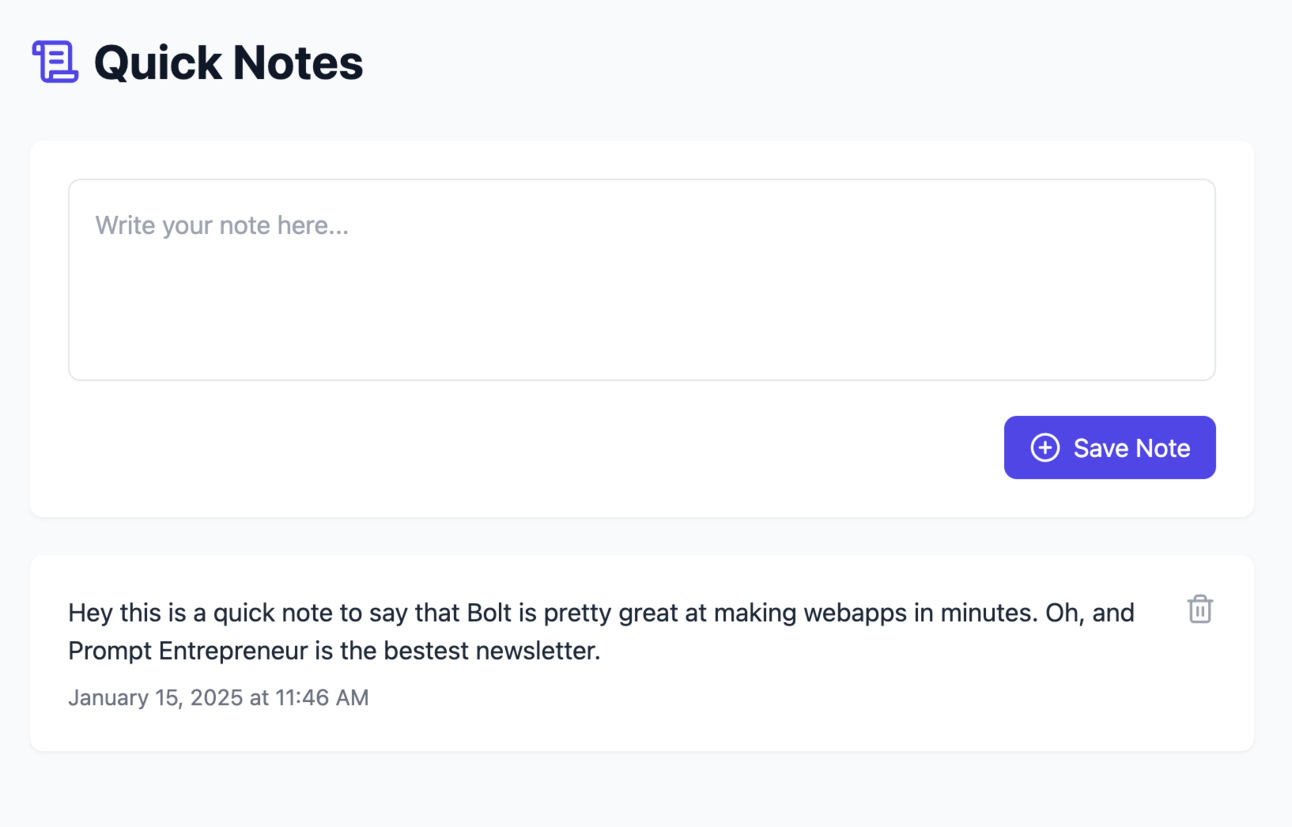Click the empty page background below the saved note
This screenshot has height=827, width=1292.
click(x=641, y=790)
